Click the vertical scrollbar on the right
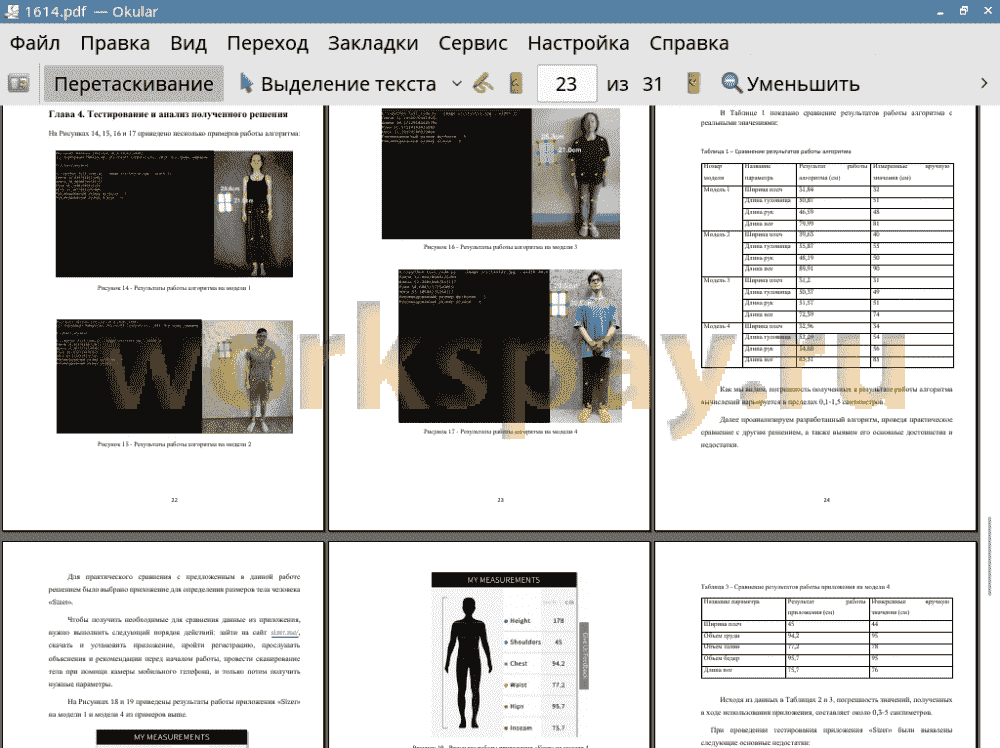Viewport: 1000px width, 748px height. pyautogui.click(x=989, y=556)
